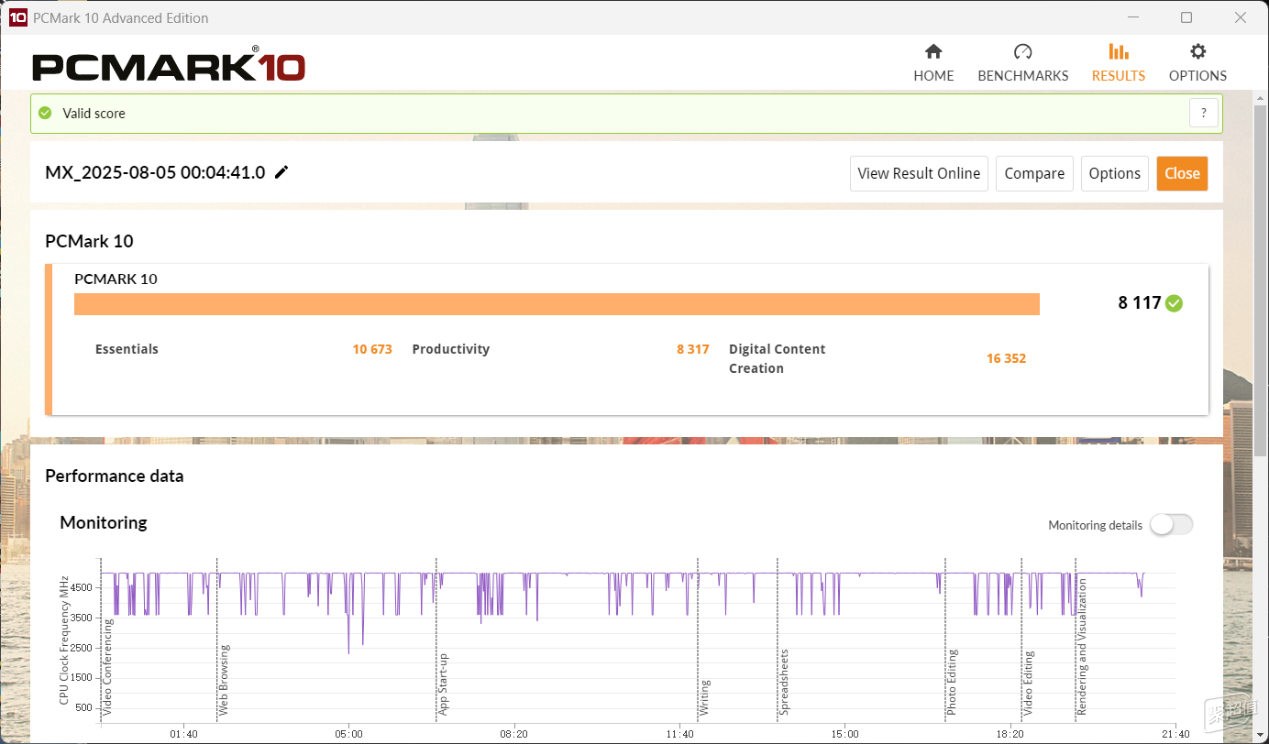The width and height of the screenshot is (1269, 744).
Task: Click the question mark help button
Action: [1203, 113]
